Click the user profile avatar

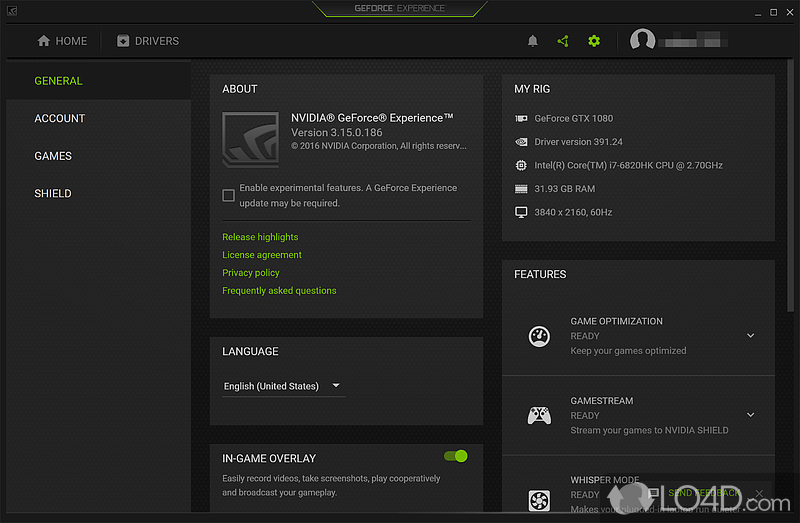pos(642,40)
